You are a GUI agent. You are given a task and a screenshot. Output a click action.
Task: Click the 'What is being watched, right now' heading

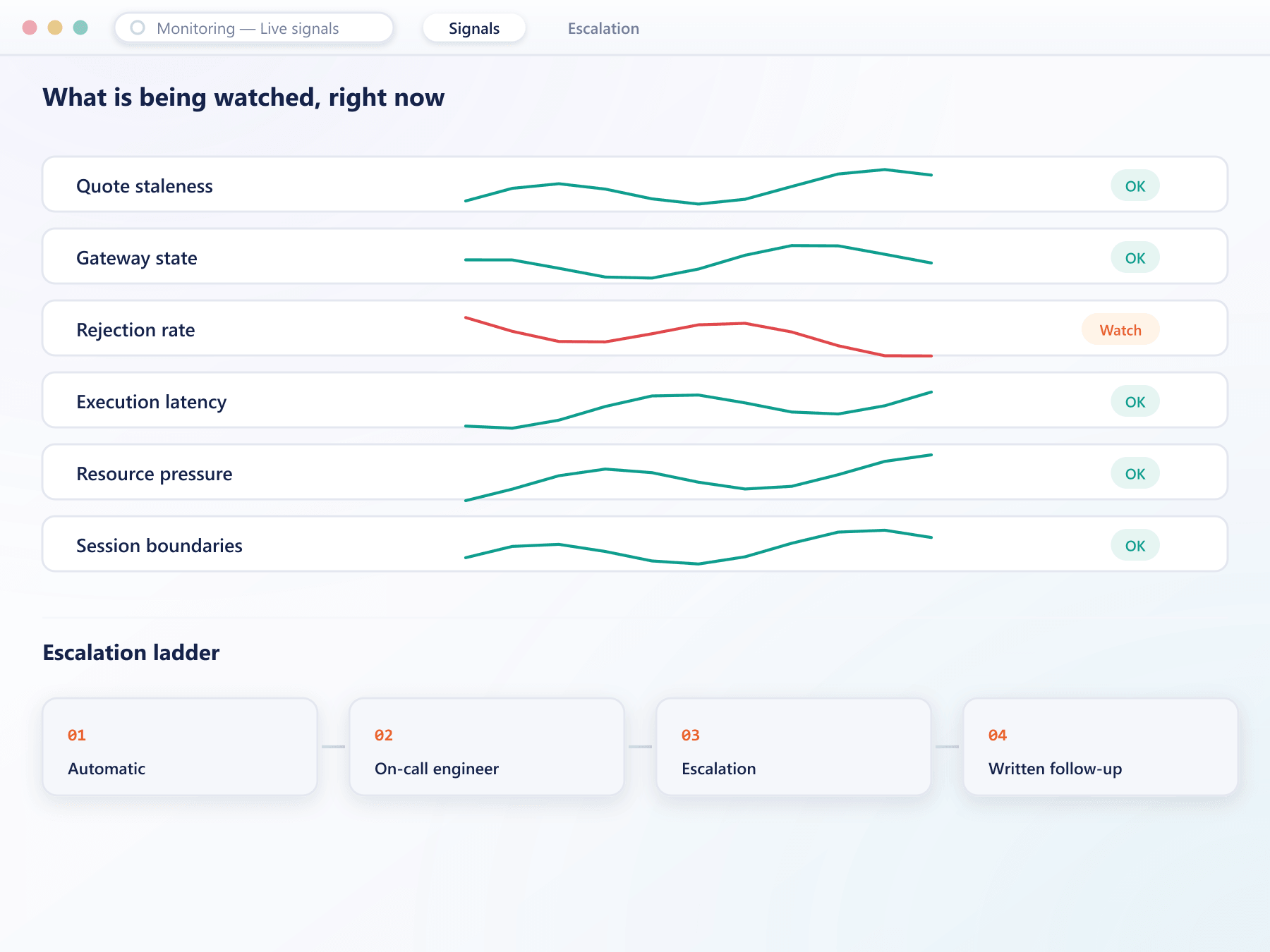[243, 97]
